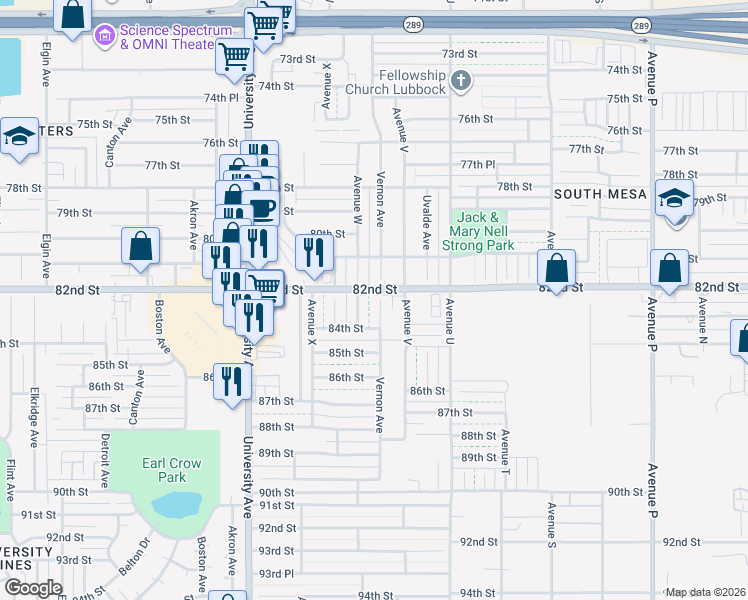
Task: Click the left Highway 289 route shield
Action: (413, 24)
